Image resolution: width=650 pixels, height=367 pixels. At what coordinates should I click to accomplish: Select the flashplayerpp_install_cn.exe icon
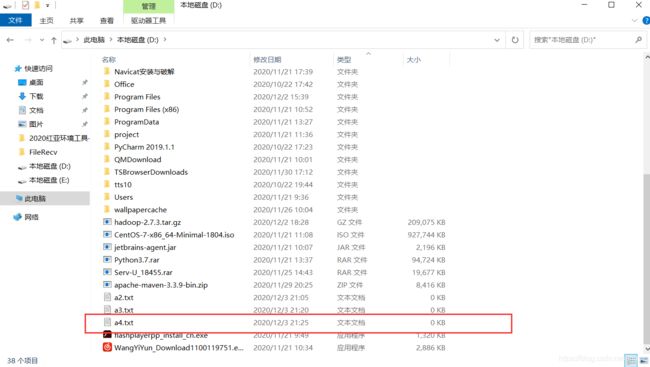coord(107,335)
